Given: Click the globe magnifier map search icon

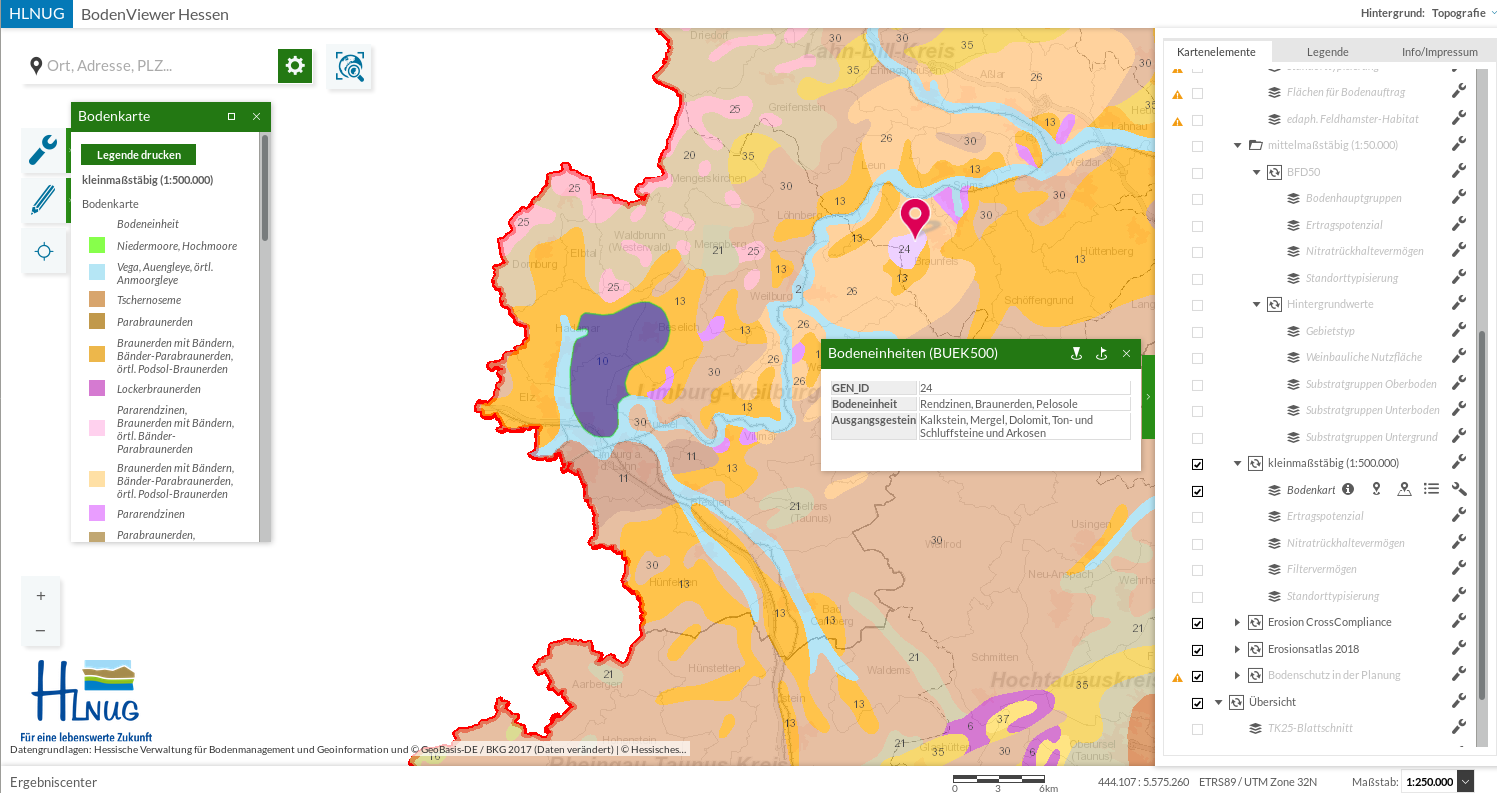Looking at the screenshot, I should 350,67.
